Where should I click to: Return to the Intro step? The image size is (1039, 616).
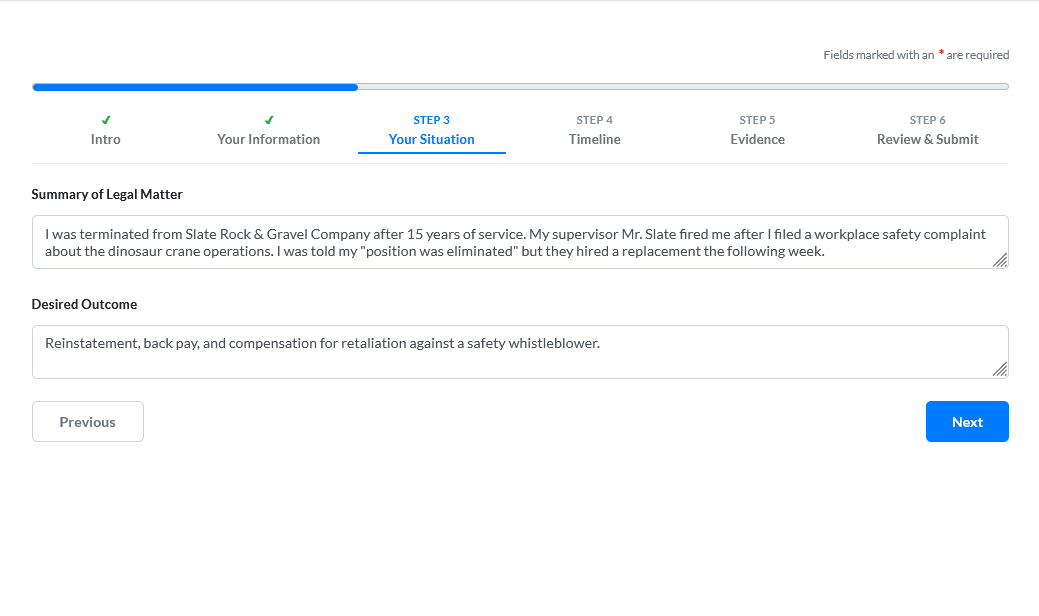point(105,139)
